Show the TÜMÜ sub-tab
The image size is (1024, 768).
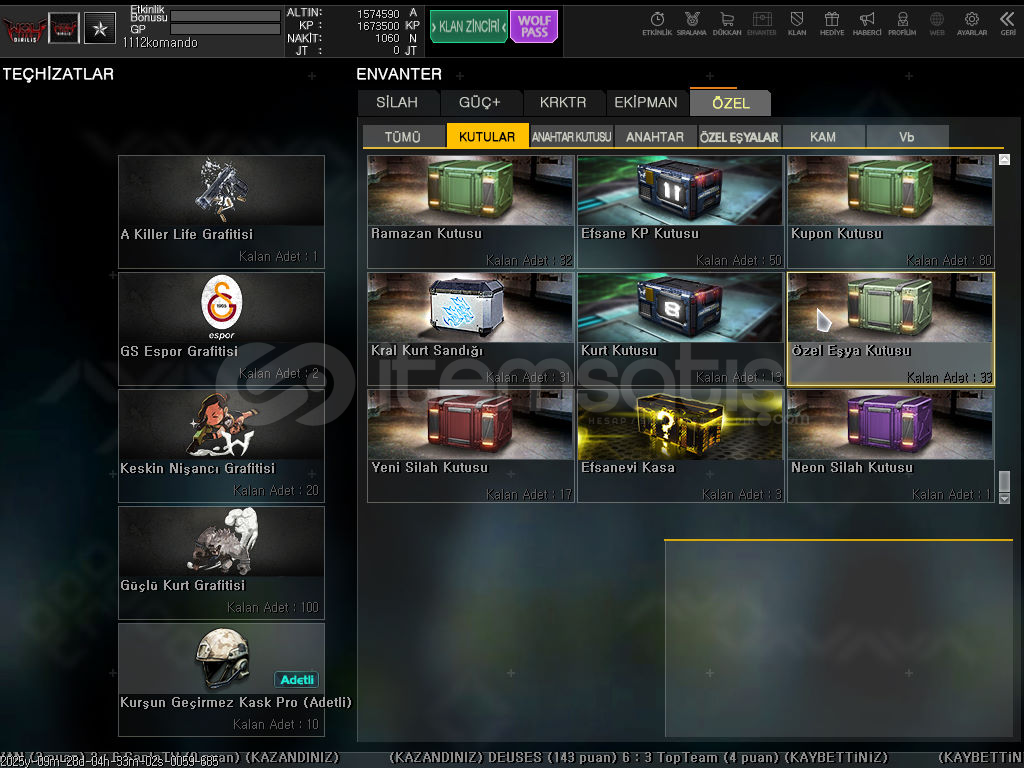[403, 136]
